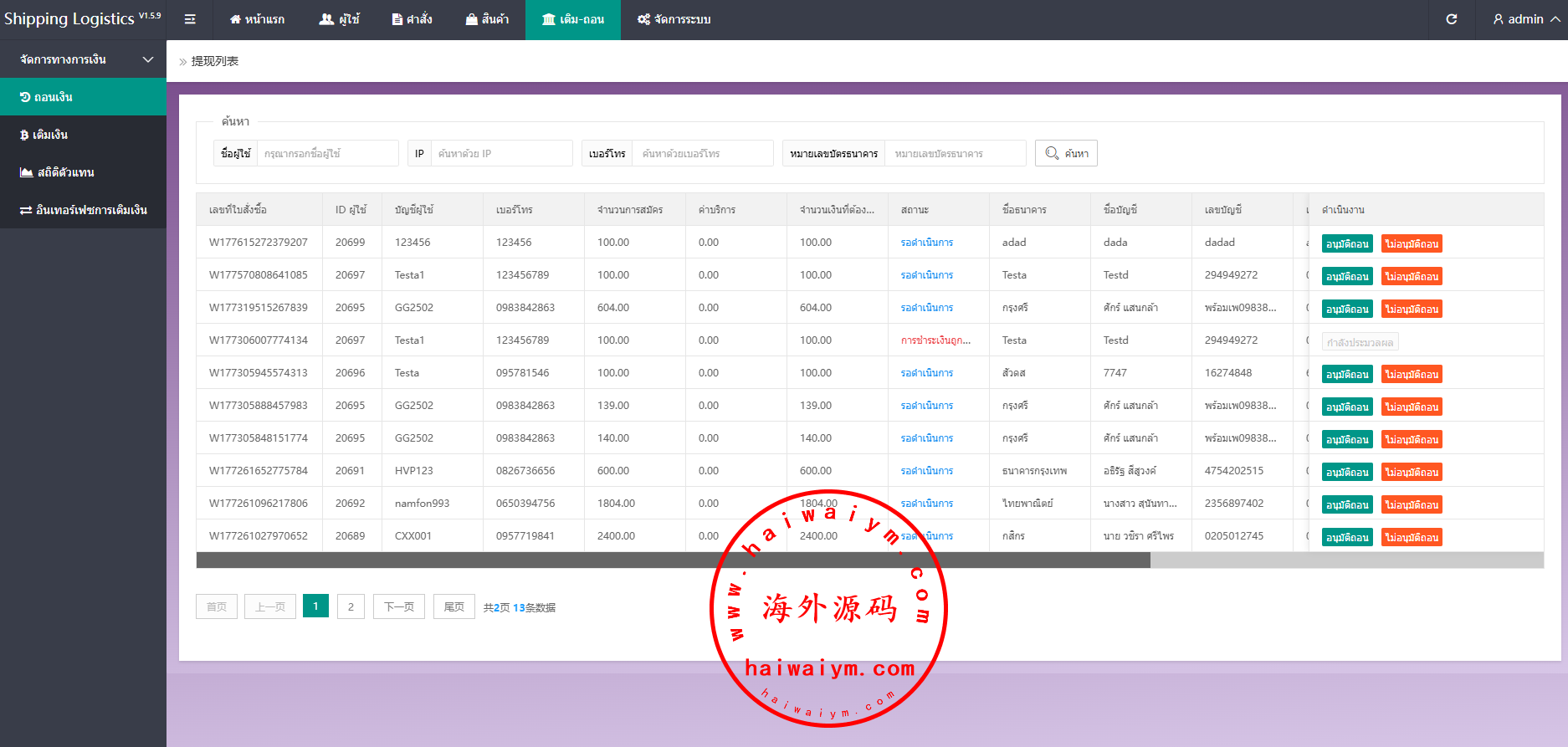Click the refresh icon in top bar

[1452, 19]
